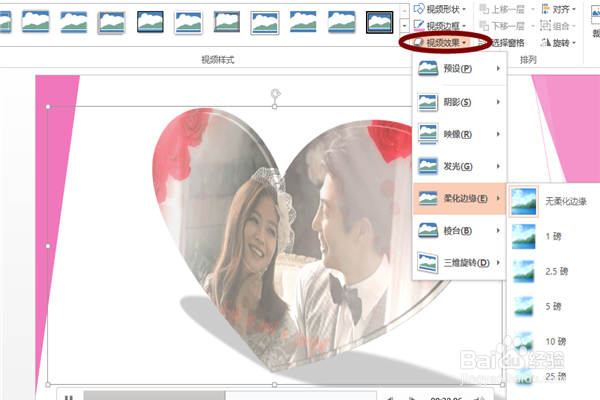
Task: Open the 对齐 align dropdown
Action: coord(559,9)
